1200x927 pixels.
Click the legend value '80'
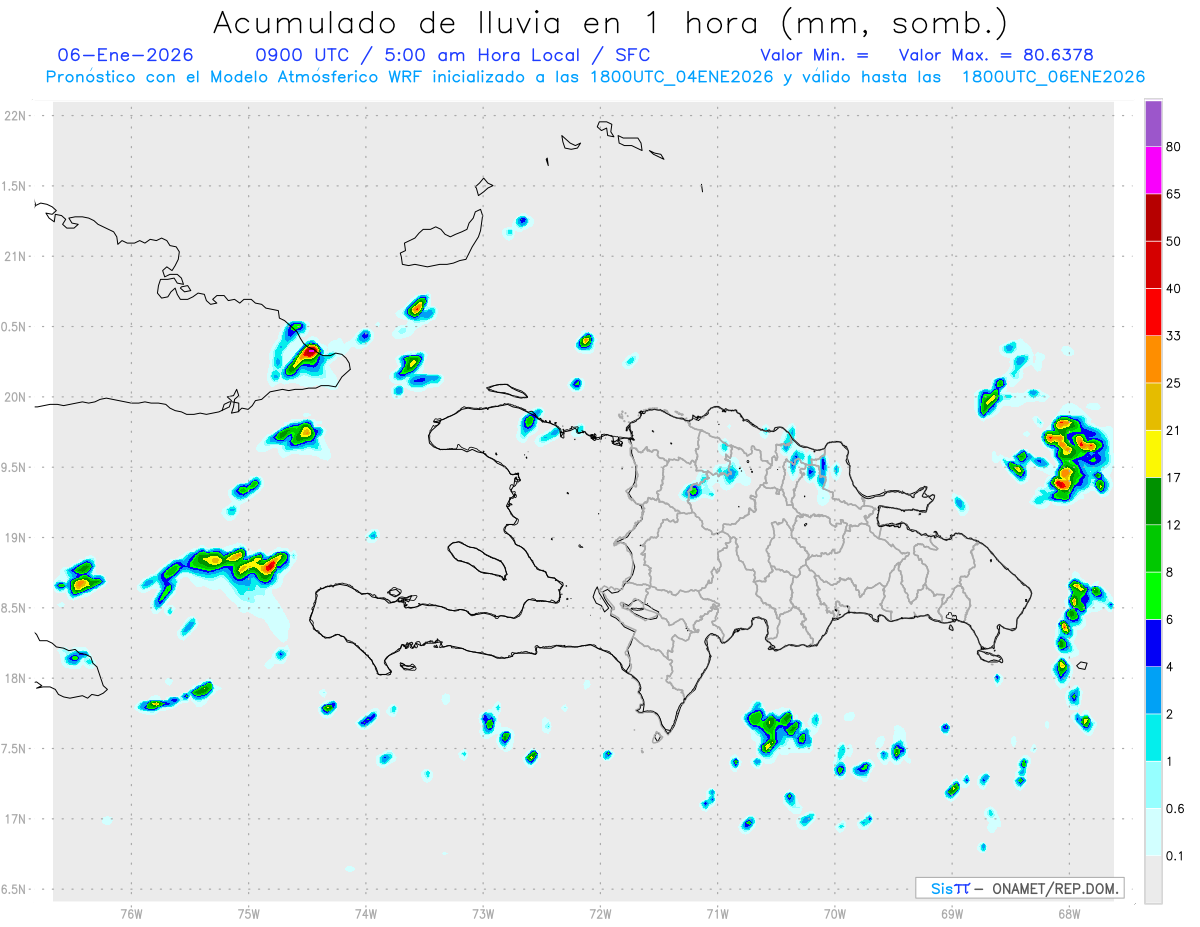point(1174,147)
